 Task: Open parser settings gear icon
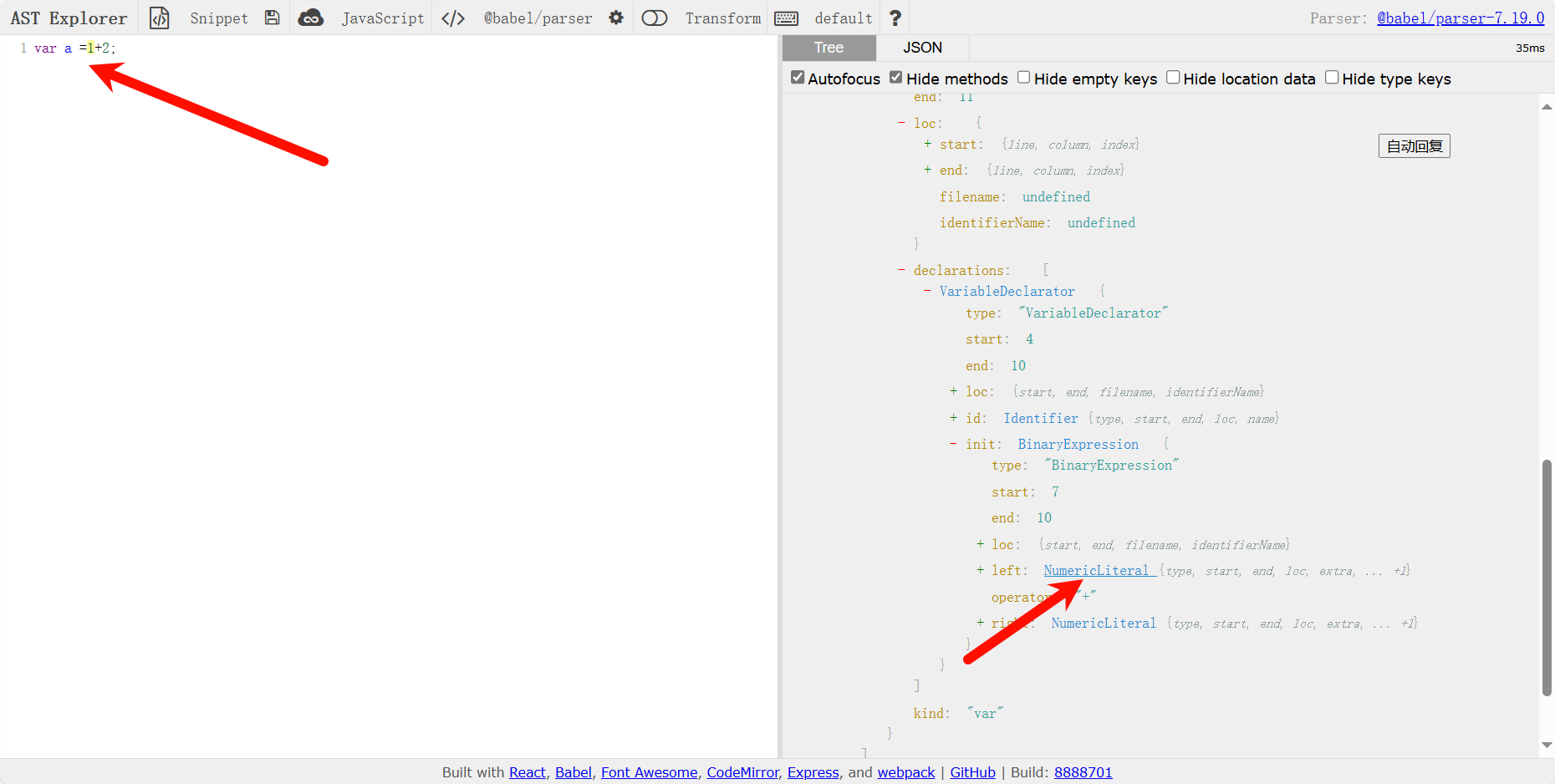[x=616, y=18]
